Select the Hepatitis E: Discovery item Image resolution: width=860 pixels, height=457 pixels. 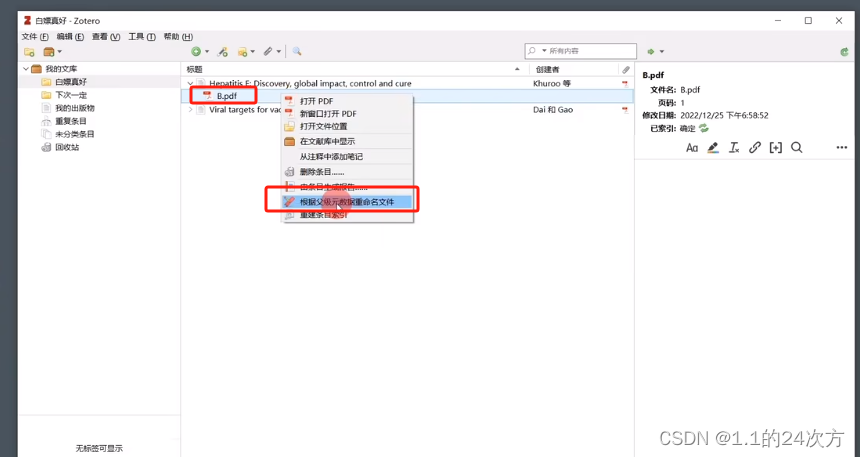point(310,83)
